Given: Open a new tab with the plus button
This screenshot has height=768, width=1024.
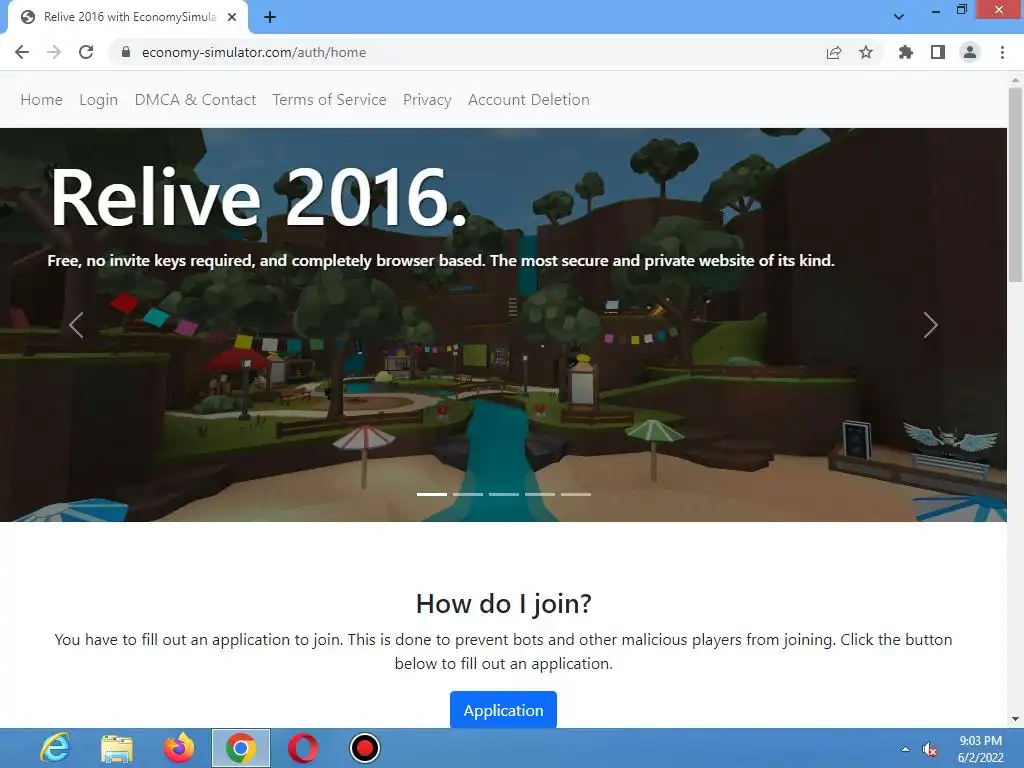Looking at the screenshot, I should (270, 18).
